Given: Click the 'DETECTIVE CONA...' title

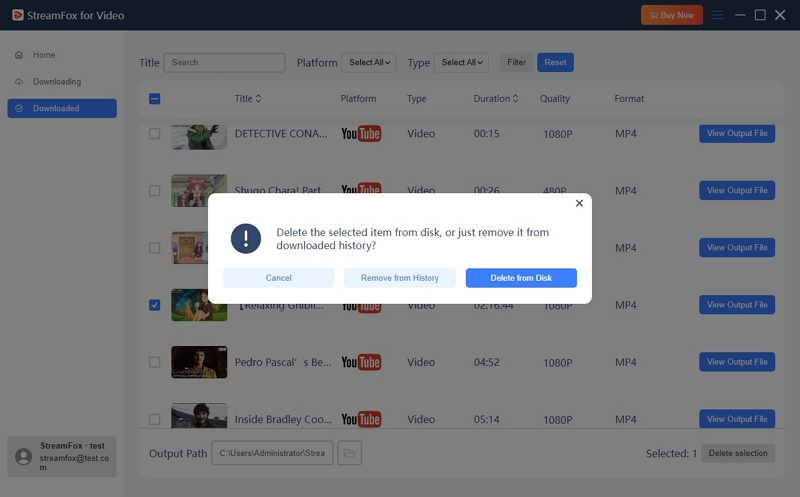Looking at the screenshot, I should click(281, 134).
